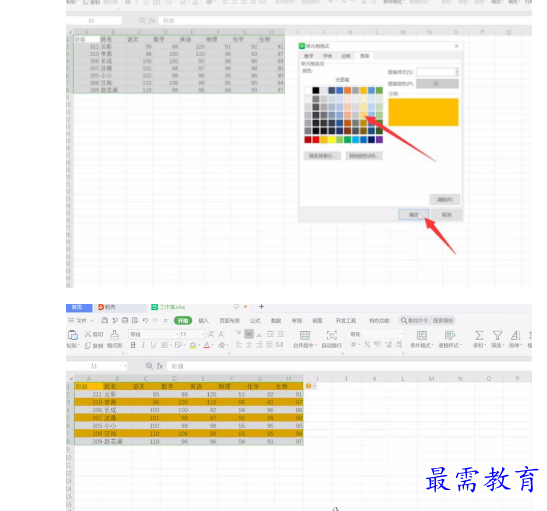Select the 页面布局 (Page Layout) ribbon tab
Image resolution: width=547 pixels, height=511 pixels.
pyautogui.click(x=229, y=320)
